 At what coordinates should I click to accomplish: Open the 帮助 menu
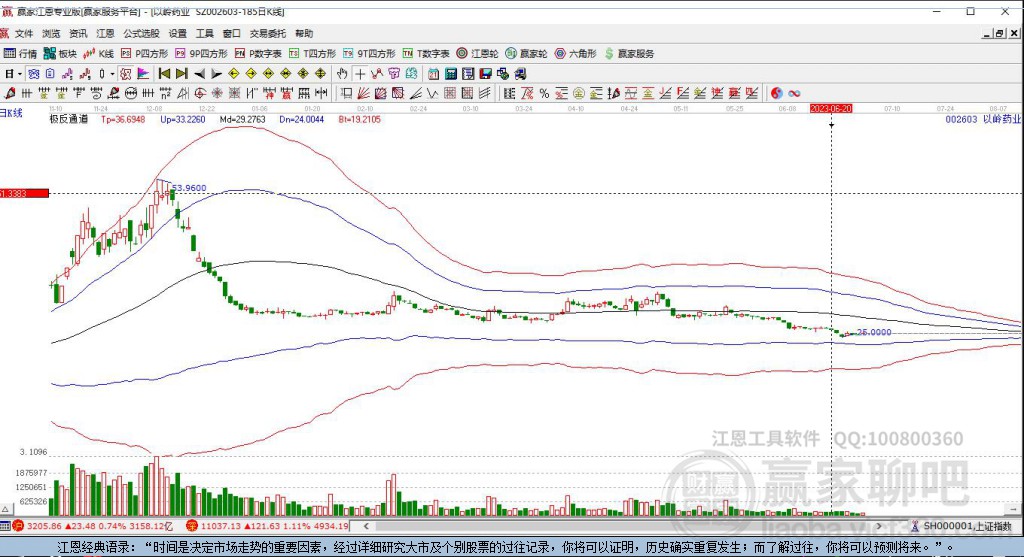(304, 33)
